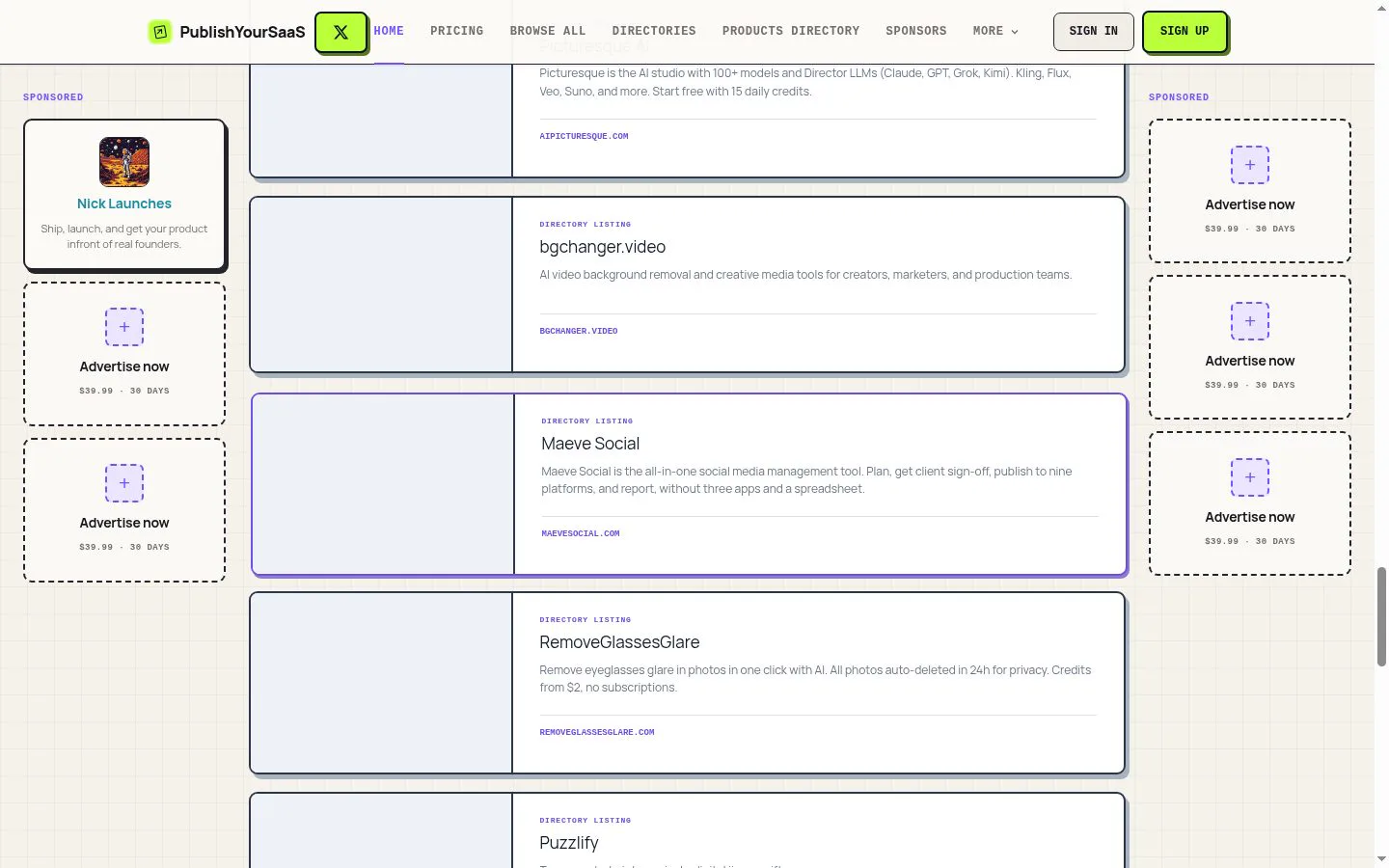The width and height of the screenshot is (1389, 868).
Task: Open the Maeve Social listing title
Action: (x=590, y=444)
